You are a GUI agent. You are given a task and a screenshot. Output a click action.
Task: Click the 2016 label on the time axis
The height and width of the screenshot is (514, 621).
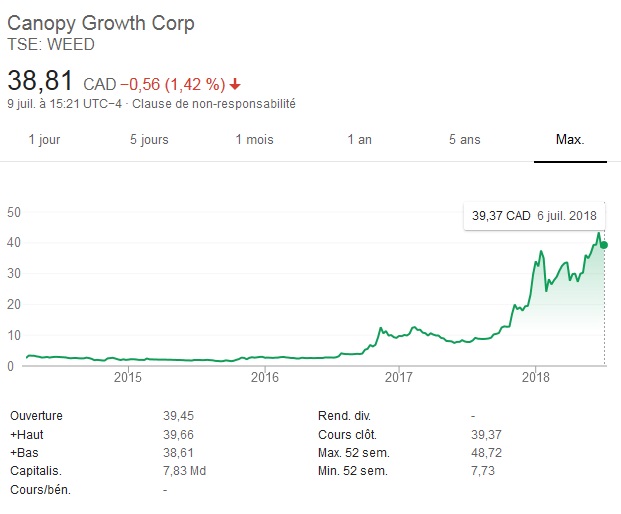click(264, 377)
